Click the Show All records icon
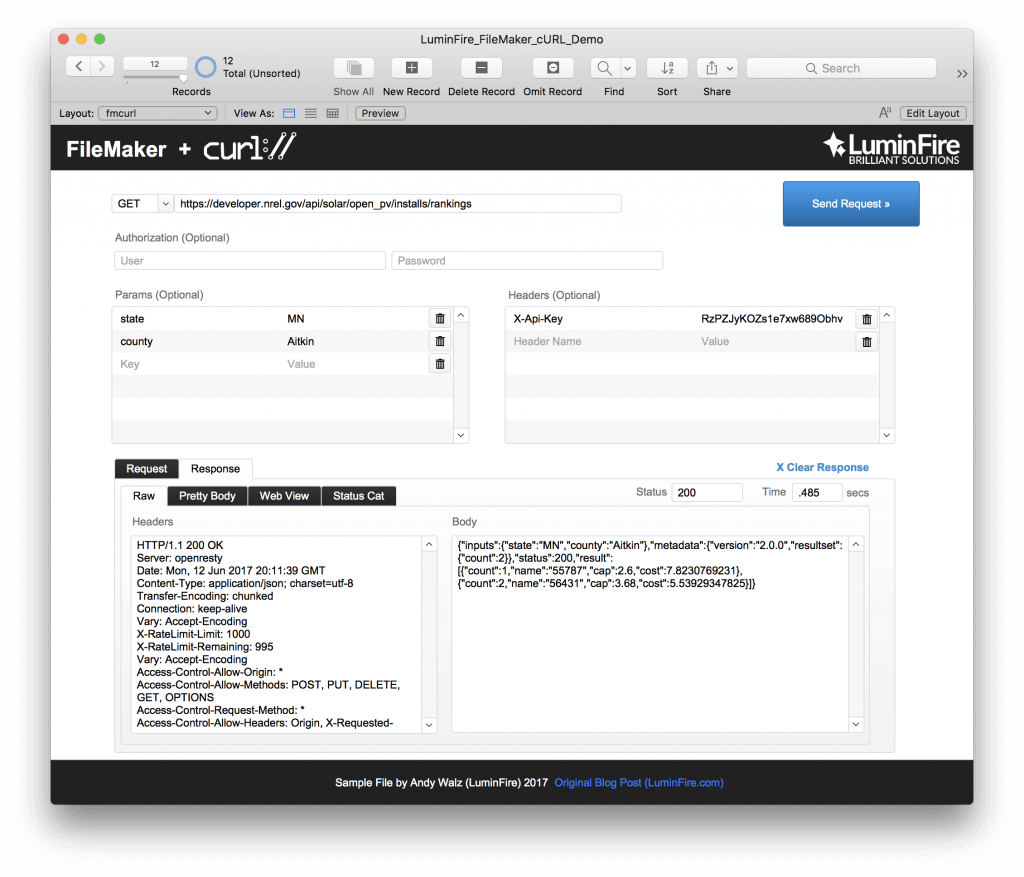The height and width of the screenshot is (877, 1024). tap(353, 68)
